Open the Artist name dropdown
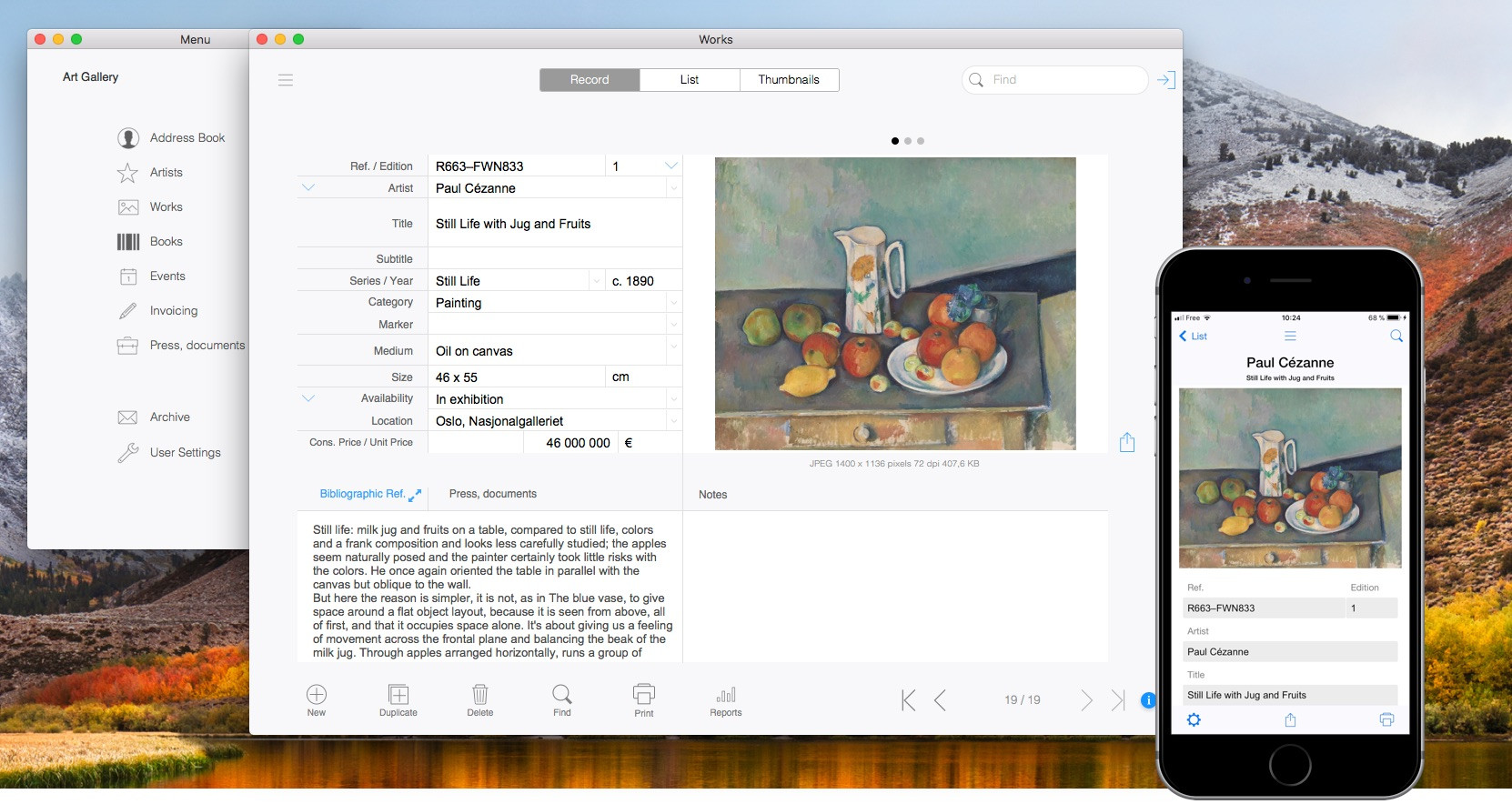This screenshot has width=1512, height=804. point(674,188)
